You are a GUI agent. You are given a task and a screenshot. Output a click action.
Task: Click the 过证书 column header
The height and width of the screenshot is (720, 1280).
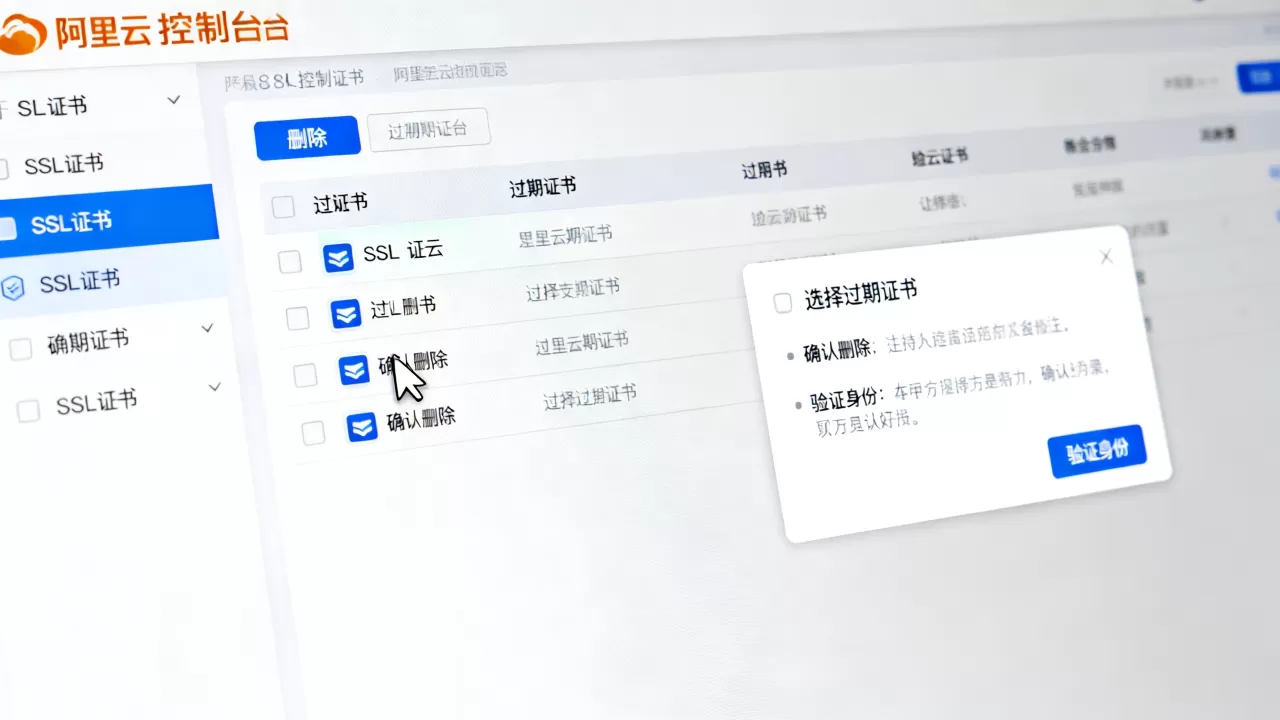tap(340, 202)
